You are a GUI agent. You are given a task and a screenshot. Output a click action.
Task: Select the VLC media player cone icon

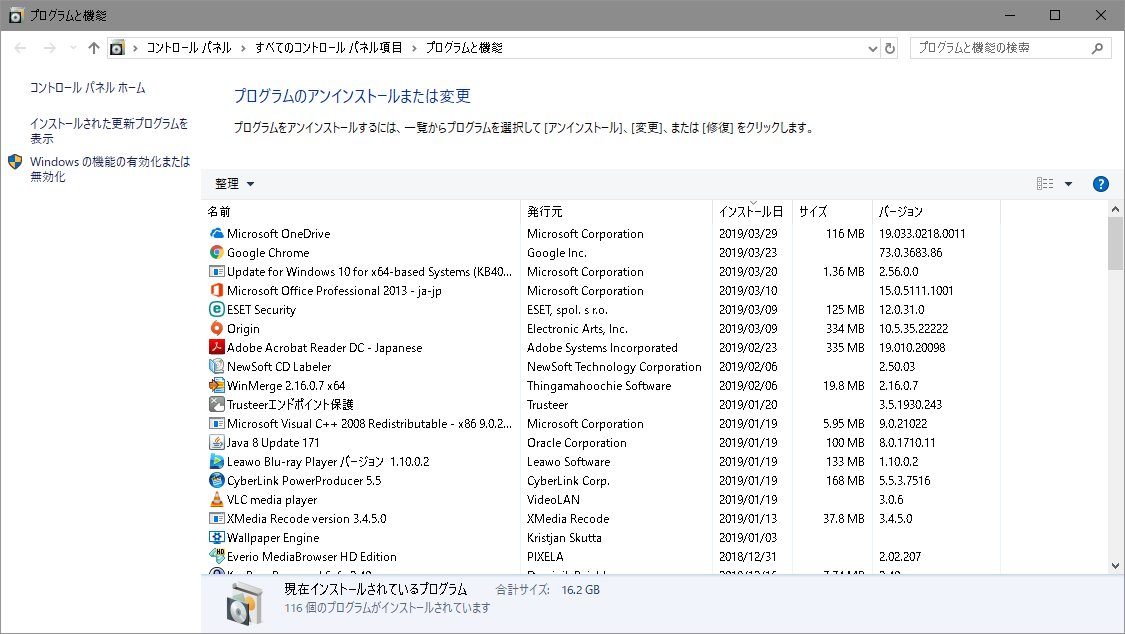tap(217, 499)
